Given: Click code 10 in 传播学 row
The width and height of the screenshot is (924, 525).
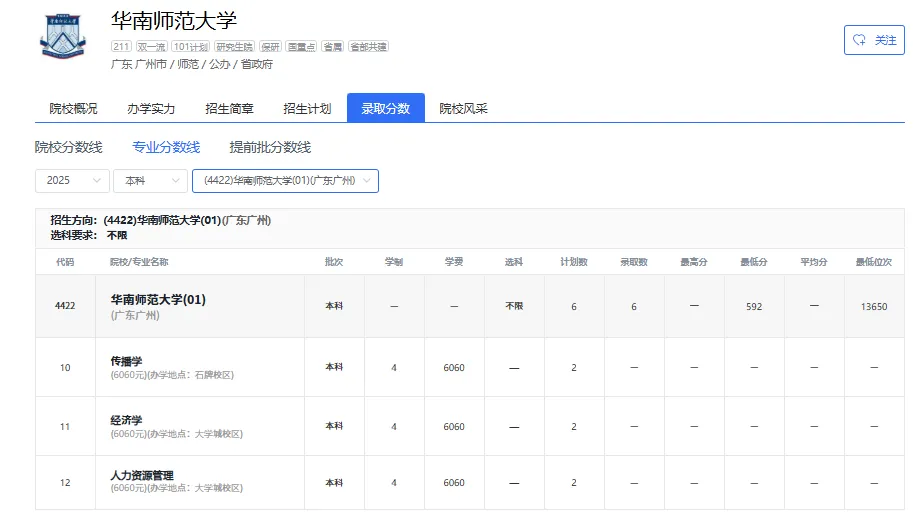Looking at the screenshot, I should pyautogui.click(x=65, y=368).
